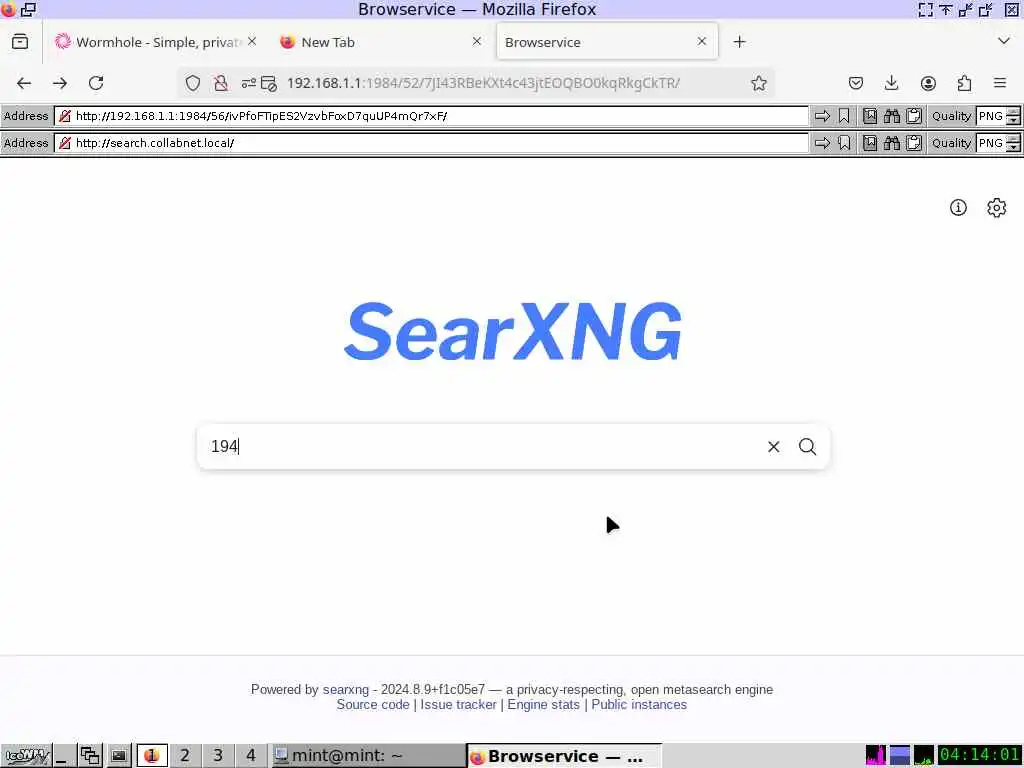Click PNG quality field on search.collabnet.local row
The image size is (1024, 768).
(x=991, y=143)
